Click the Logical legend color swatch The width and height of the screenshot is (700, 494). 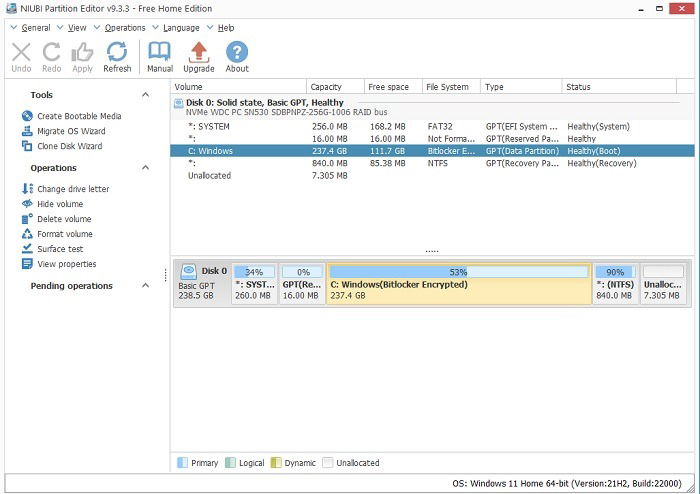[x=230, y=463]
